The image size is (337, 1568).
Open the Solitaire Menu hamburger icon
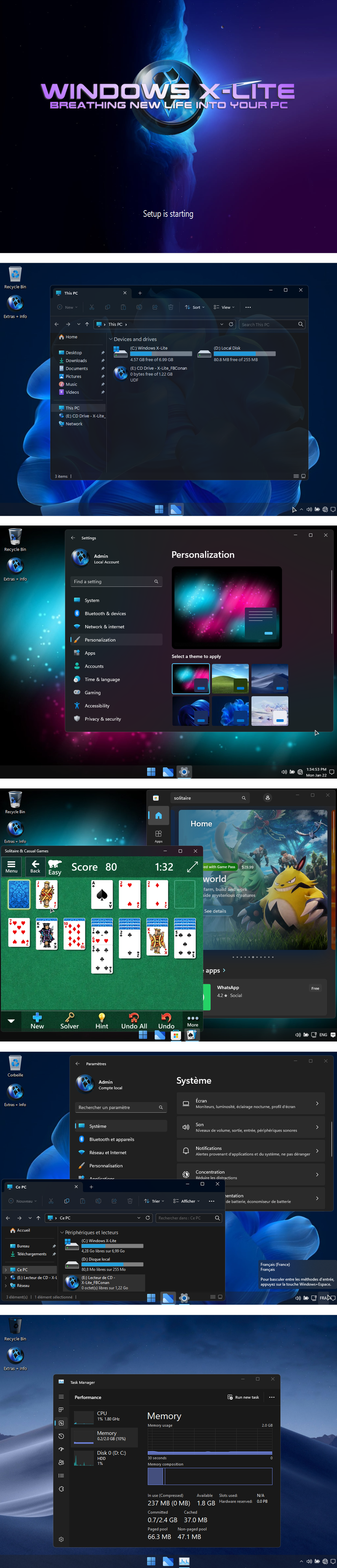[11, 867]
